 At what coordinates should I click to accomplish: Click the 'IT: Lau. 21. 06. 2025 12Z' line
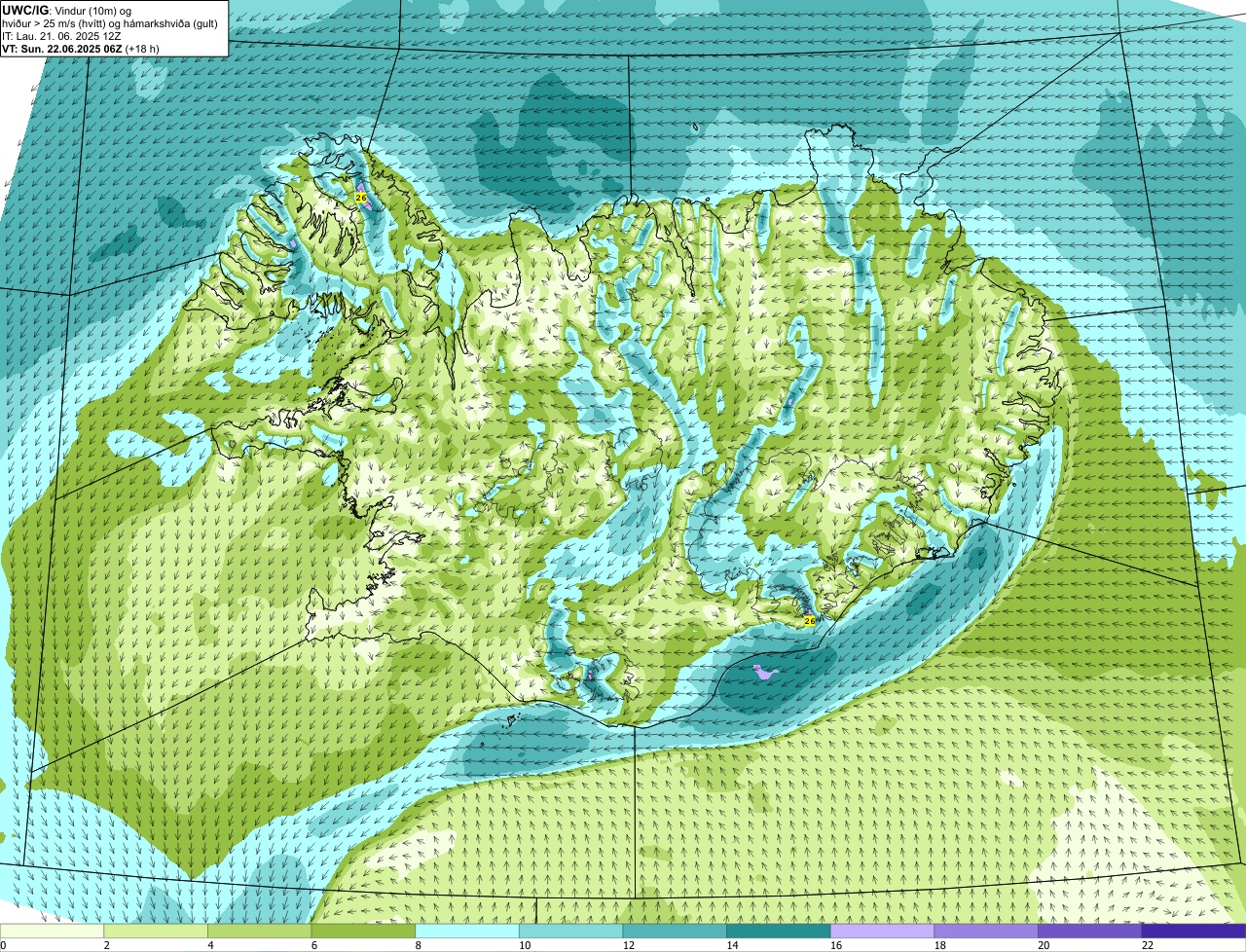61,36
